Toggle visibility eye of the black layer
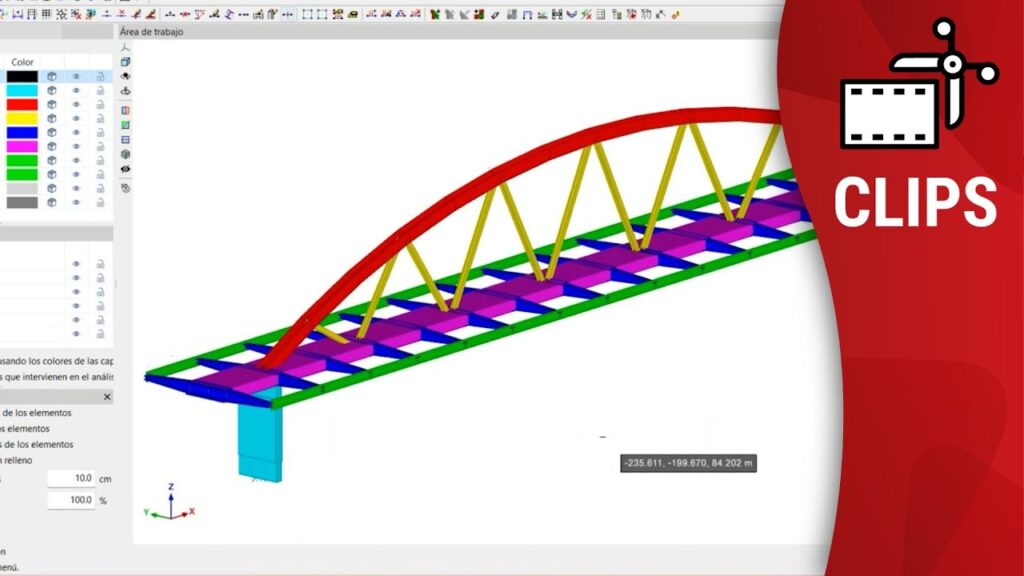Viewport: 1024px width, 576px height. point(75,76)
